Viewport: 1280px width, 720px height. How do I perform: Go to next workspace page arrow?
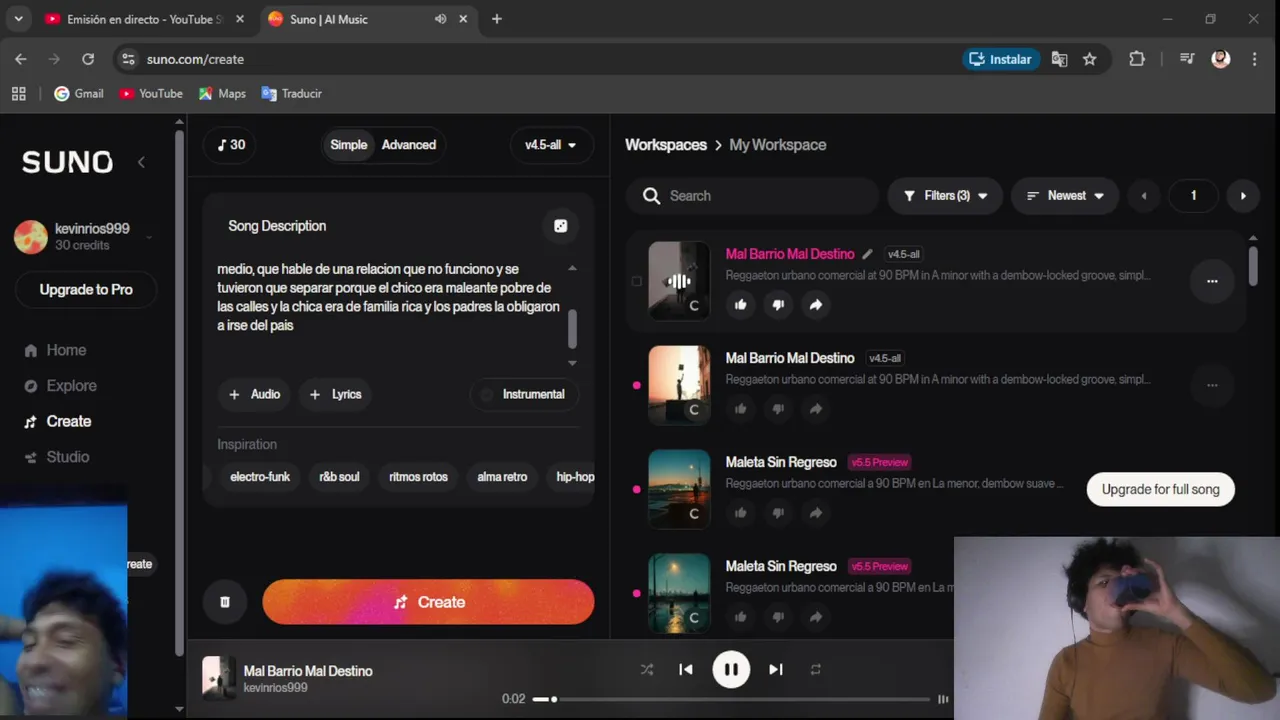(x=1243, y=196)
